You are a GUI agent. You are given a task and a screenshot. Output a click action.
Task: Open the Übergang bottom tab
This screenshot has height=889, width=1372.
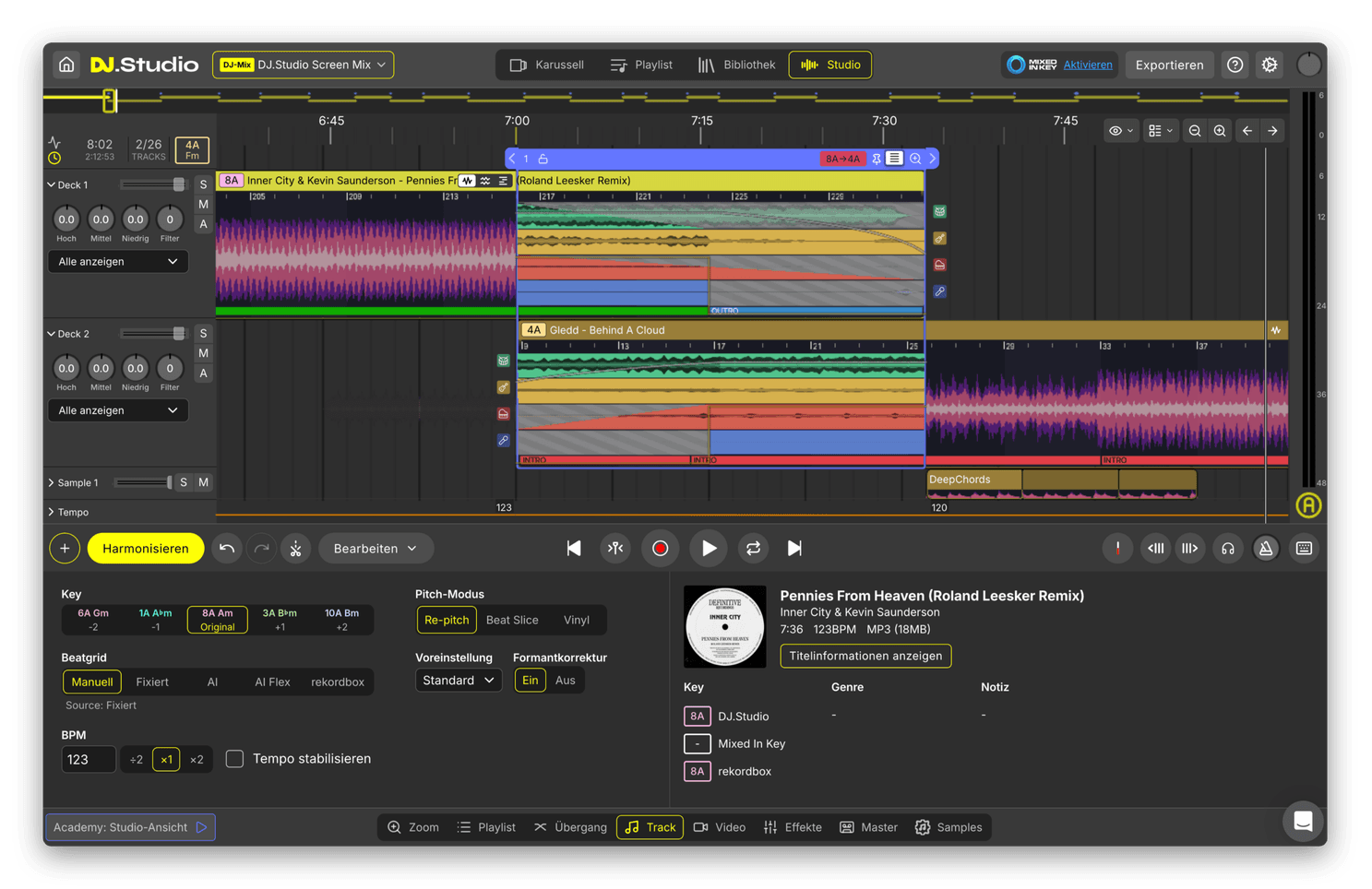click(570, 827)
